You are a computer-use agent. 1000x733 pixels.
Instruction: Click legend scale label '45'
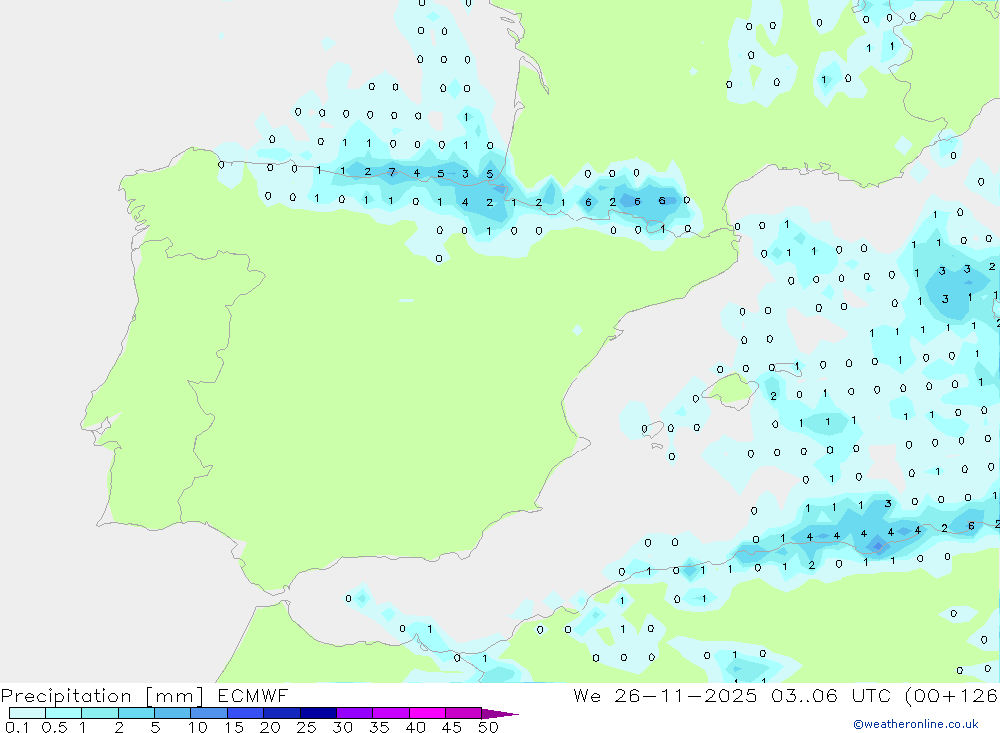click(452, 727)
